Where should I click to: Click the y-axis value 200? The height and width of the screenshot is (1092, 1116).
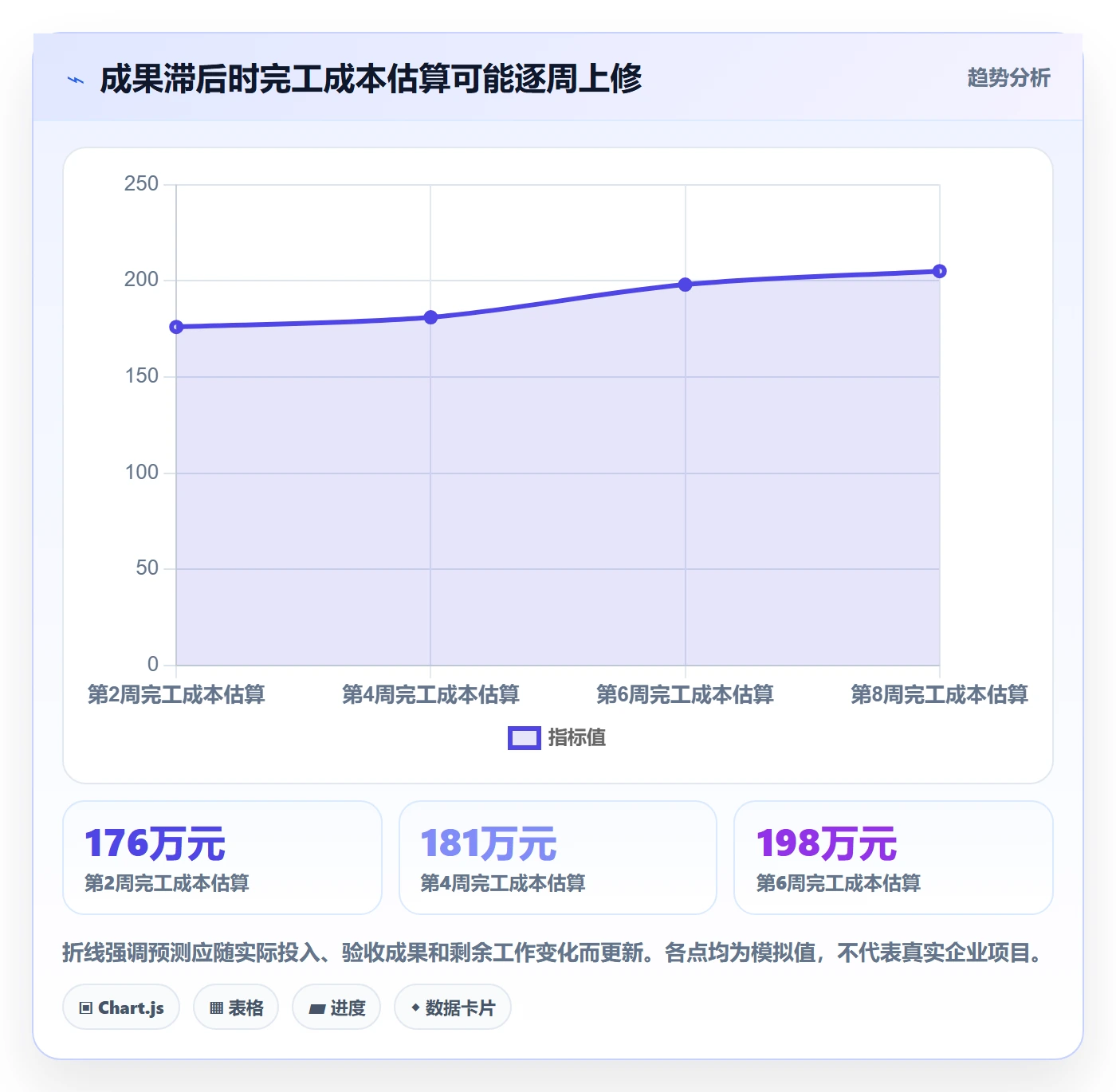tap(141, 280)
